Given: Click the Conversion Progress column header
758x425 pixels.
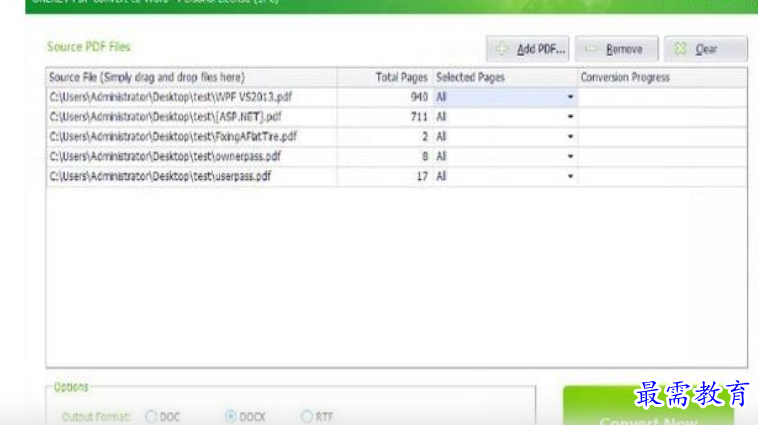Looking at the screenshot, I should [x=662, y=77].
